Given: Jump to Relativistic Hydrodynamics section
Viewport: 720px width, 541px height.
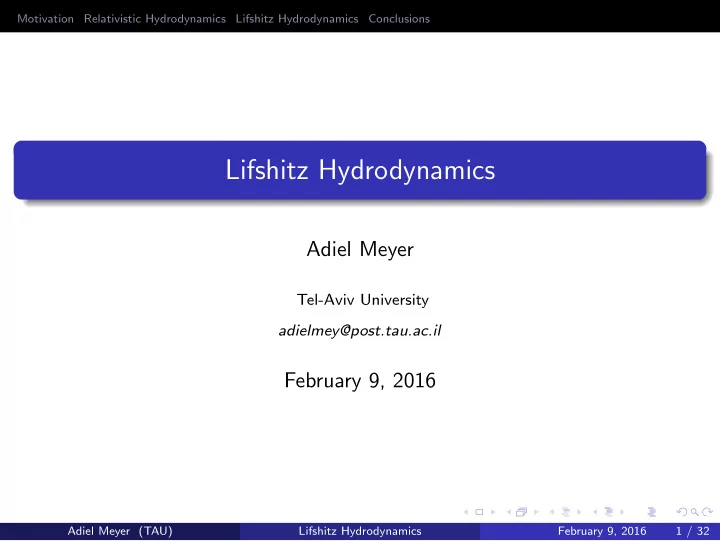Looking at the screenshot, I should (155, 19).
